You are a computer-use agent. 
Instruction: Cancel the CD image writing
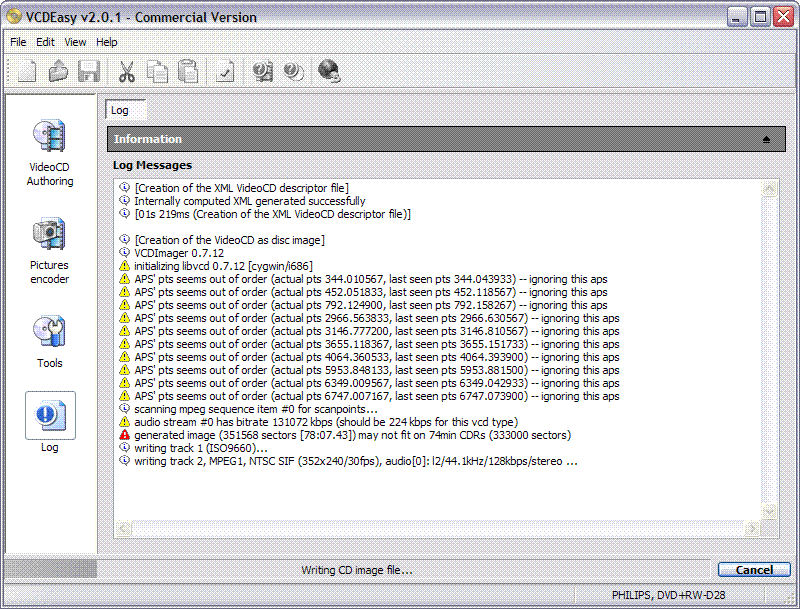point(754,570)
